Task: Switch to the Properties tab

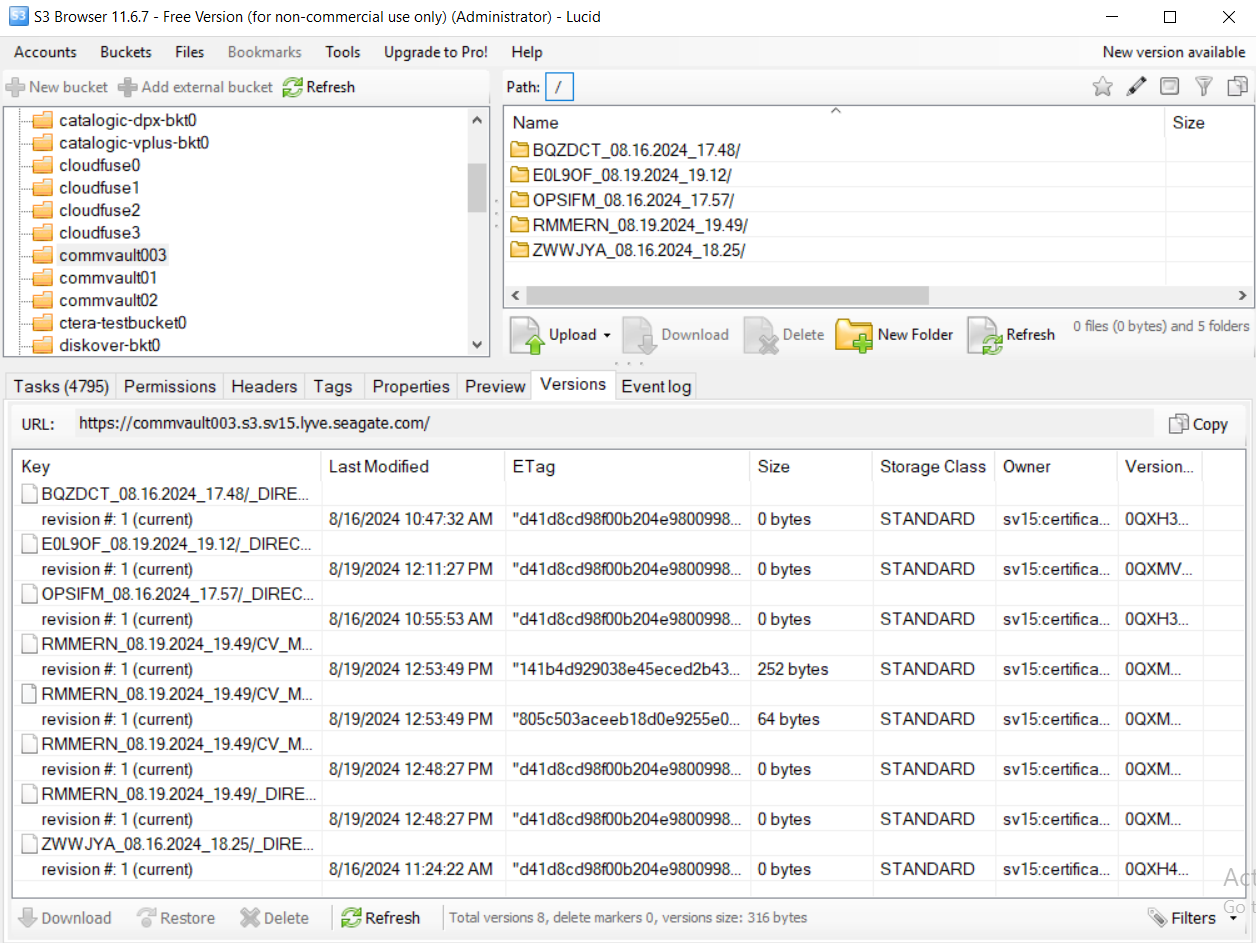Action: [411, 386]
